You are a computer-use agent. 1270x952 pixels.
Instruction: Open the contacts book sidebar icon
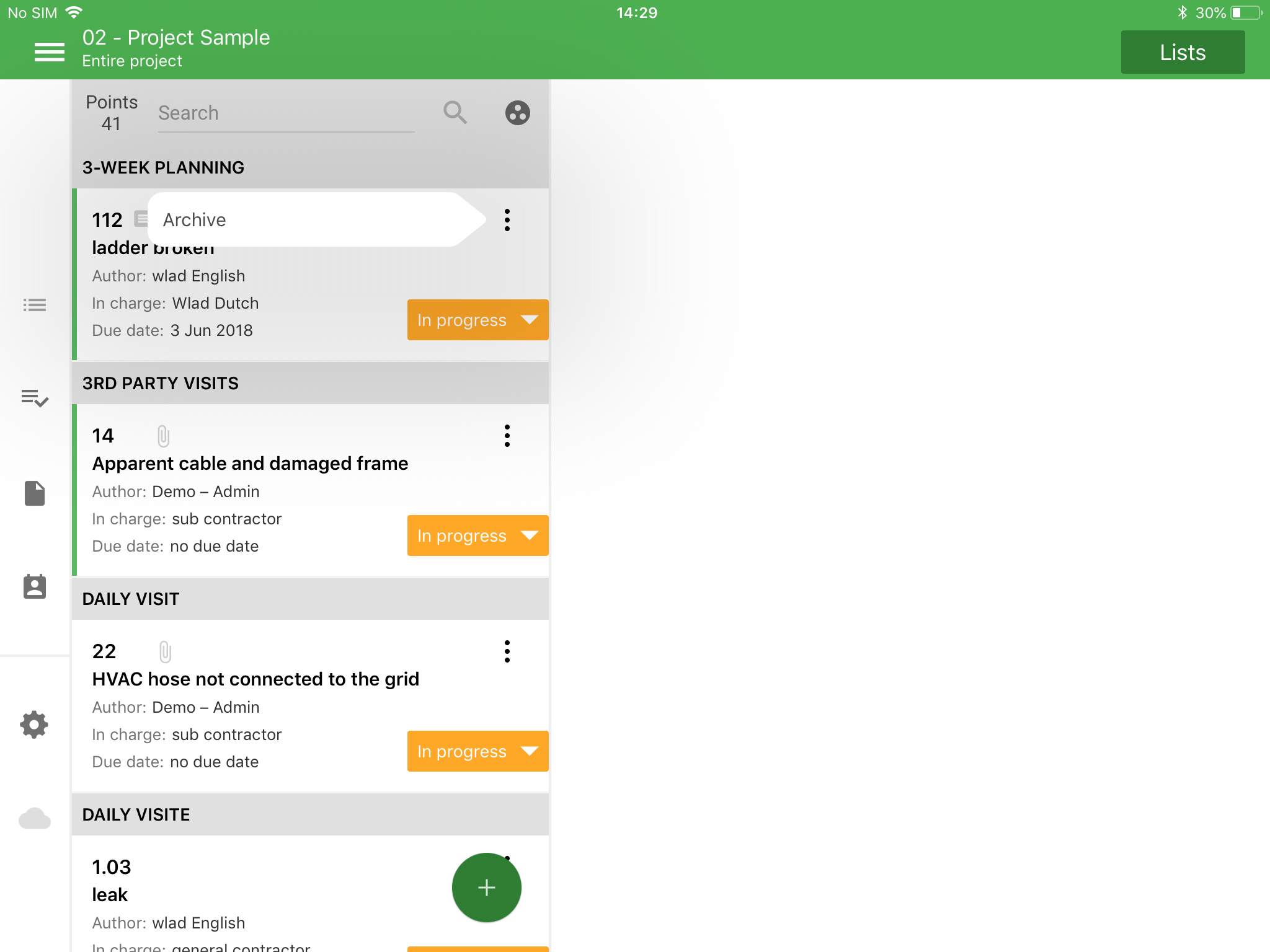35,586
